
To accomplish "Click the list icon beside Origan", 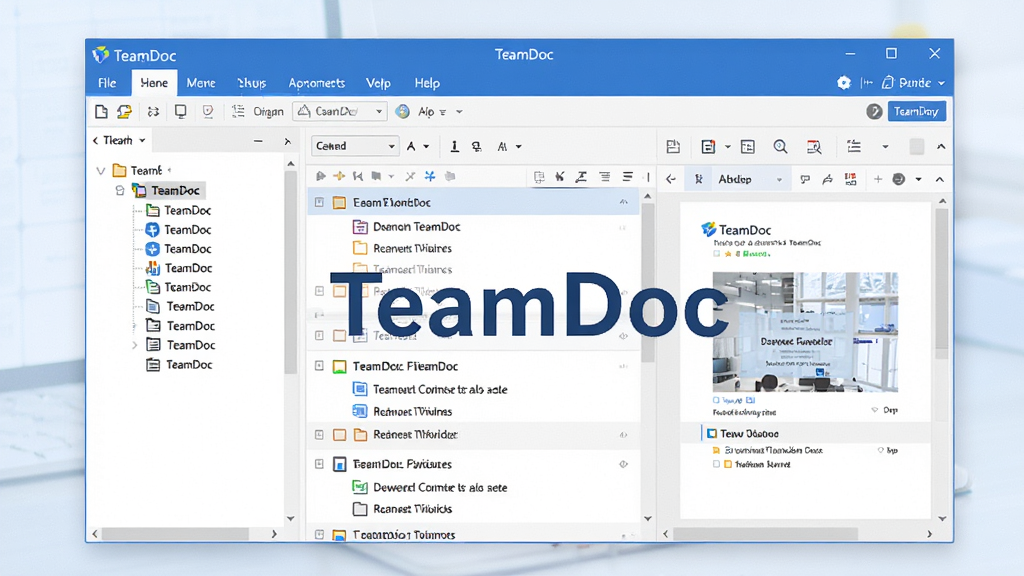I will click(x=238, y=112).
